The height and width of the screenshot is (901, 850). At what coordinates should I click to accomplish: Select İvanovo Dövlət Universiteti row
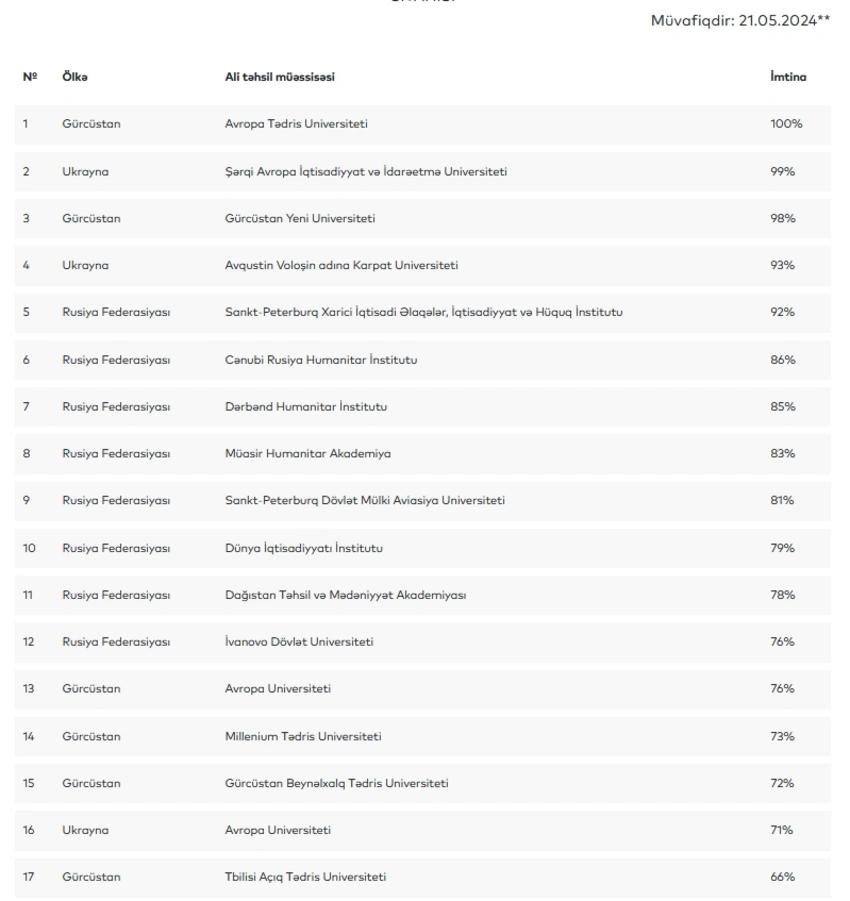tap(300, 641)
